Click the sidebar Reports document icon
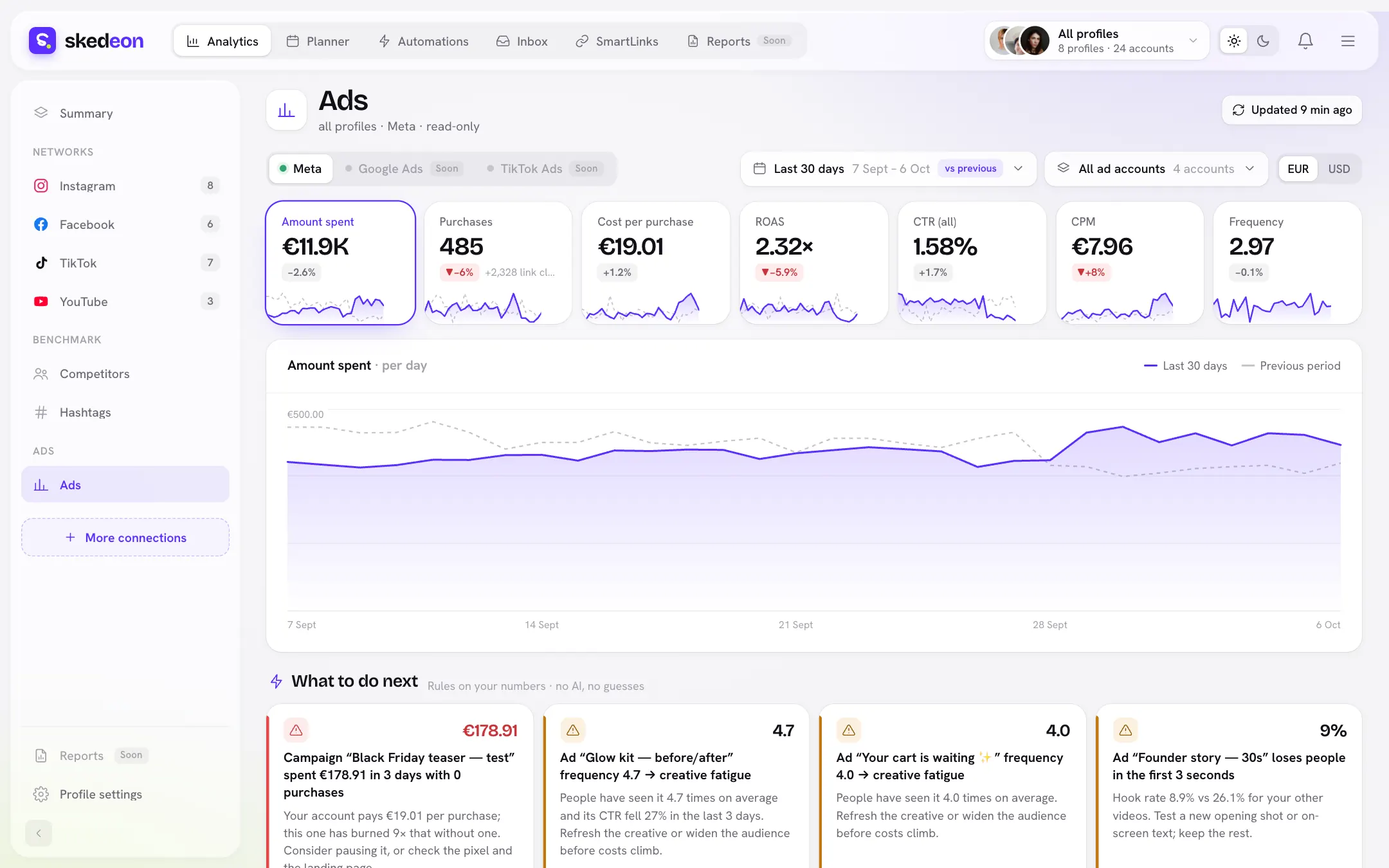 coord(41,755)
